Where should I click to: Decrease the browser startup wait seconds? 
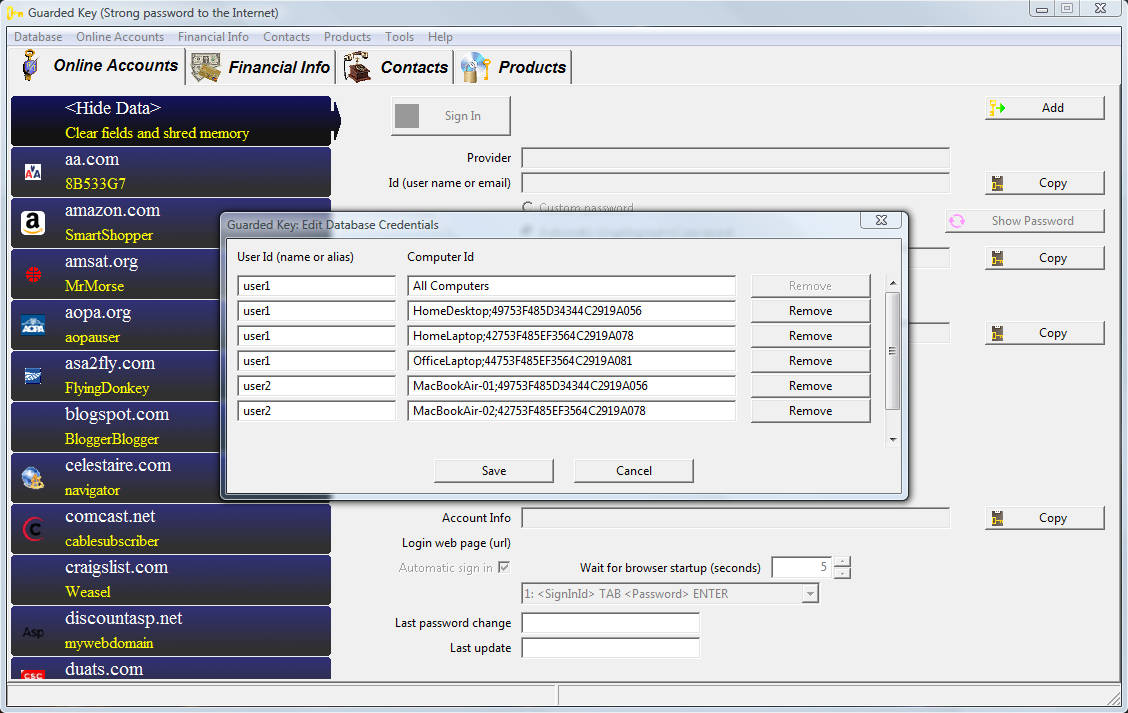click(842, 573)
